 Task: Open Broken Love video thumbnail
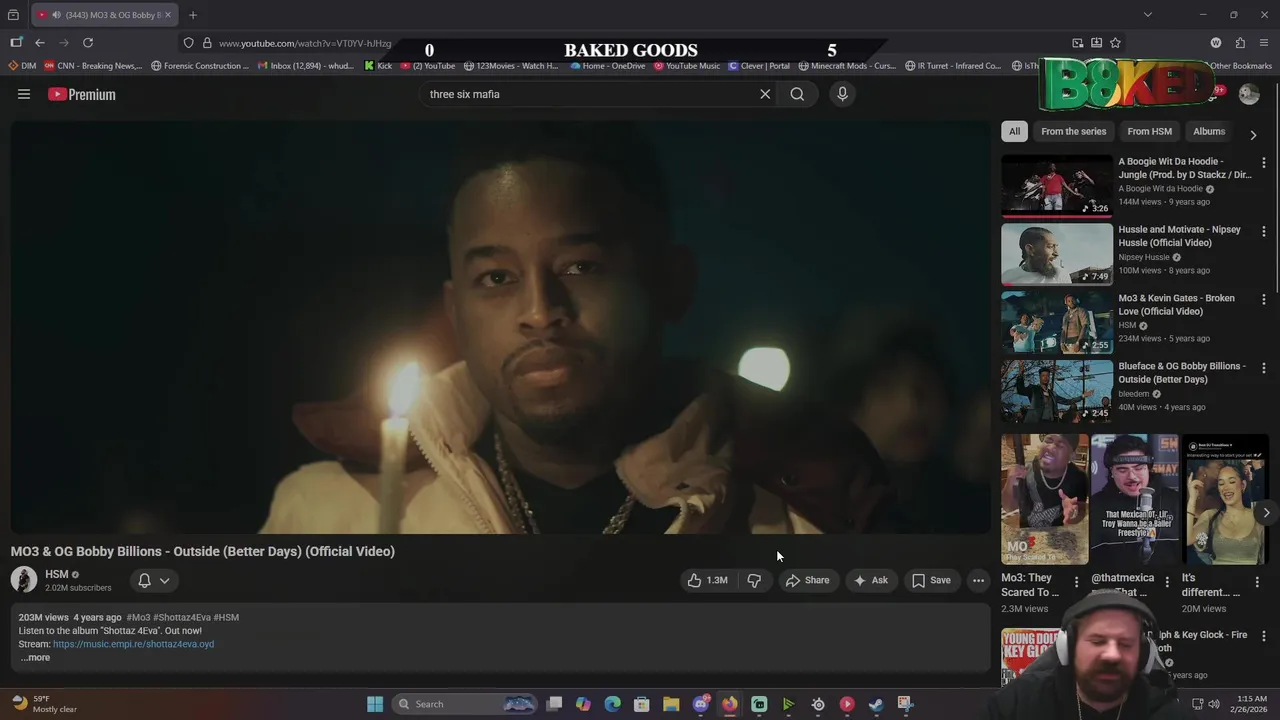[1057, 322]
